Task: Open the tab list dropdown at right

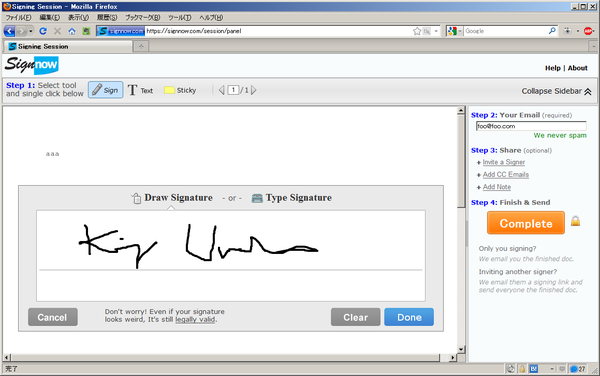Action: click(x=593, y=46)
